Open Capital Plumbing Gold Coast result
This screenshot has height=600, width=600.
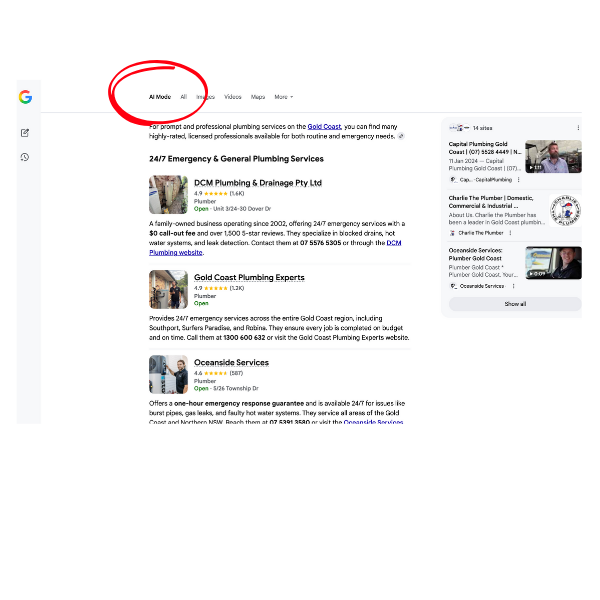point(485,148)
